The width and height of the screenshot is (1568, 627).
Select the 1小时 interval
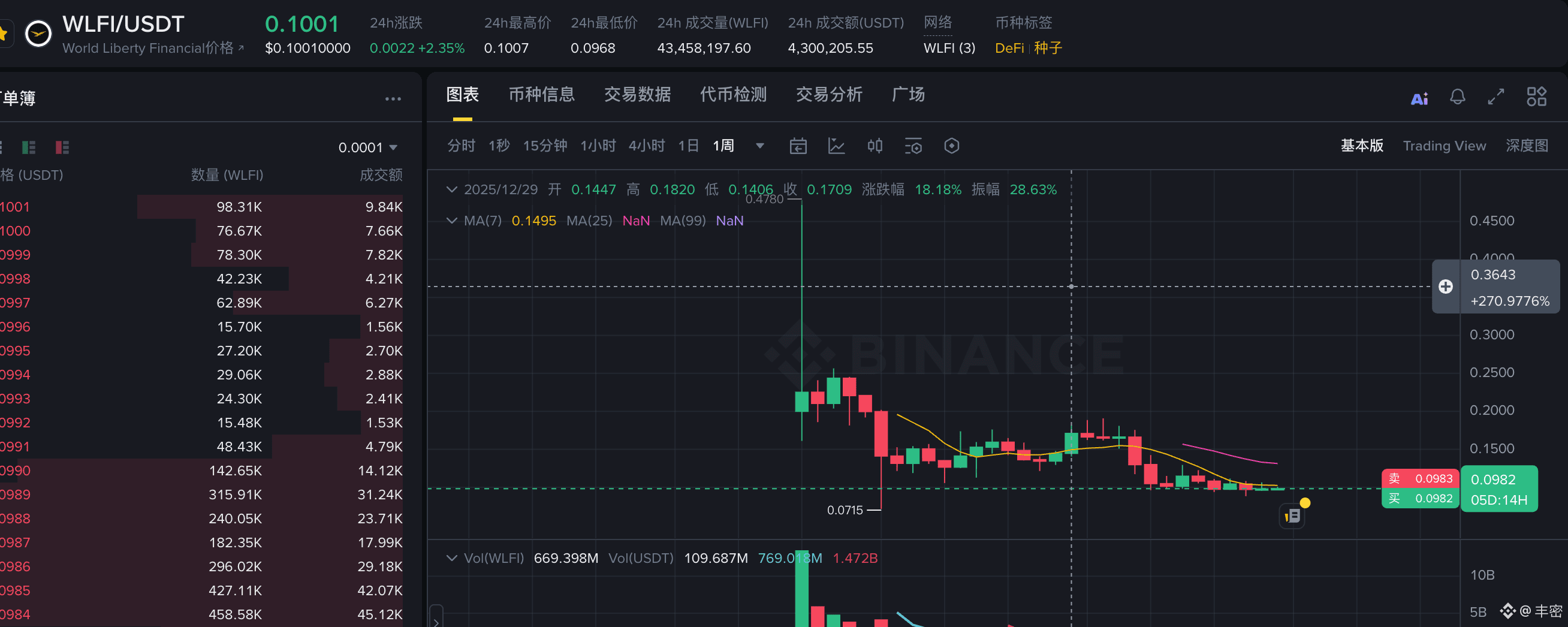(598, 146)
